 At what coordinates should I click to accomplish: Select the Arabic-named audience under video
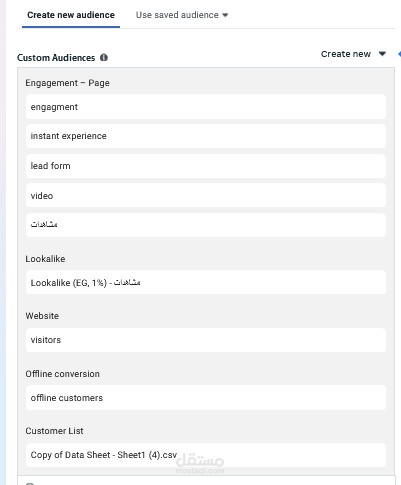coord(206,225)
